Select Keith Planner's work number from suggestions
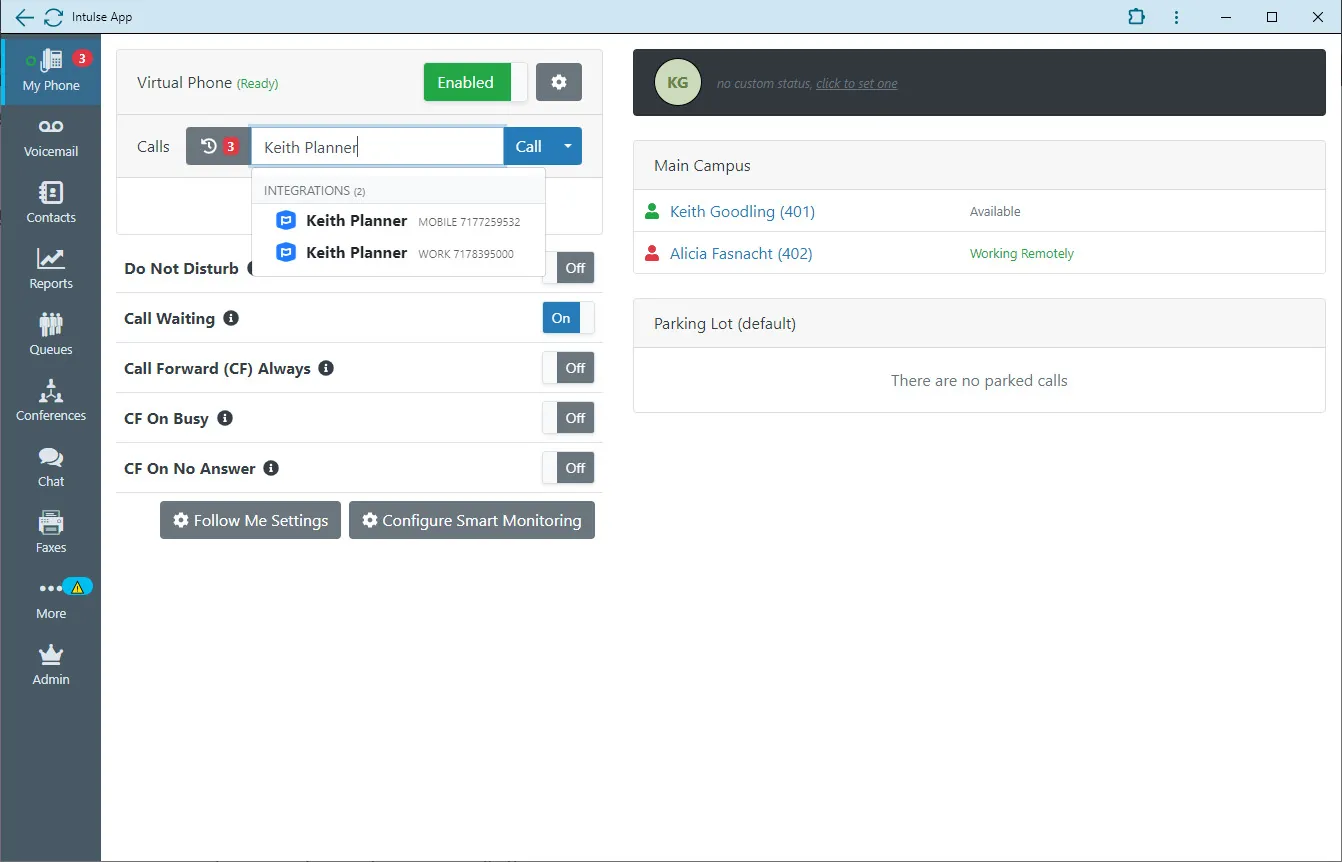 pyautogui.click(x=397, y=253)
